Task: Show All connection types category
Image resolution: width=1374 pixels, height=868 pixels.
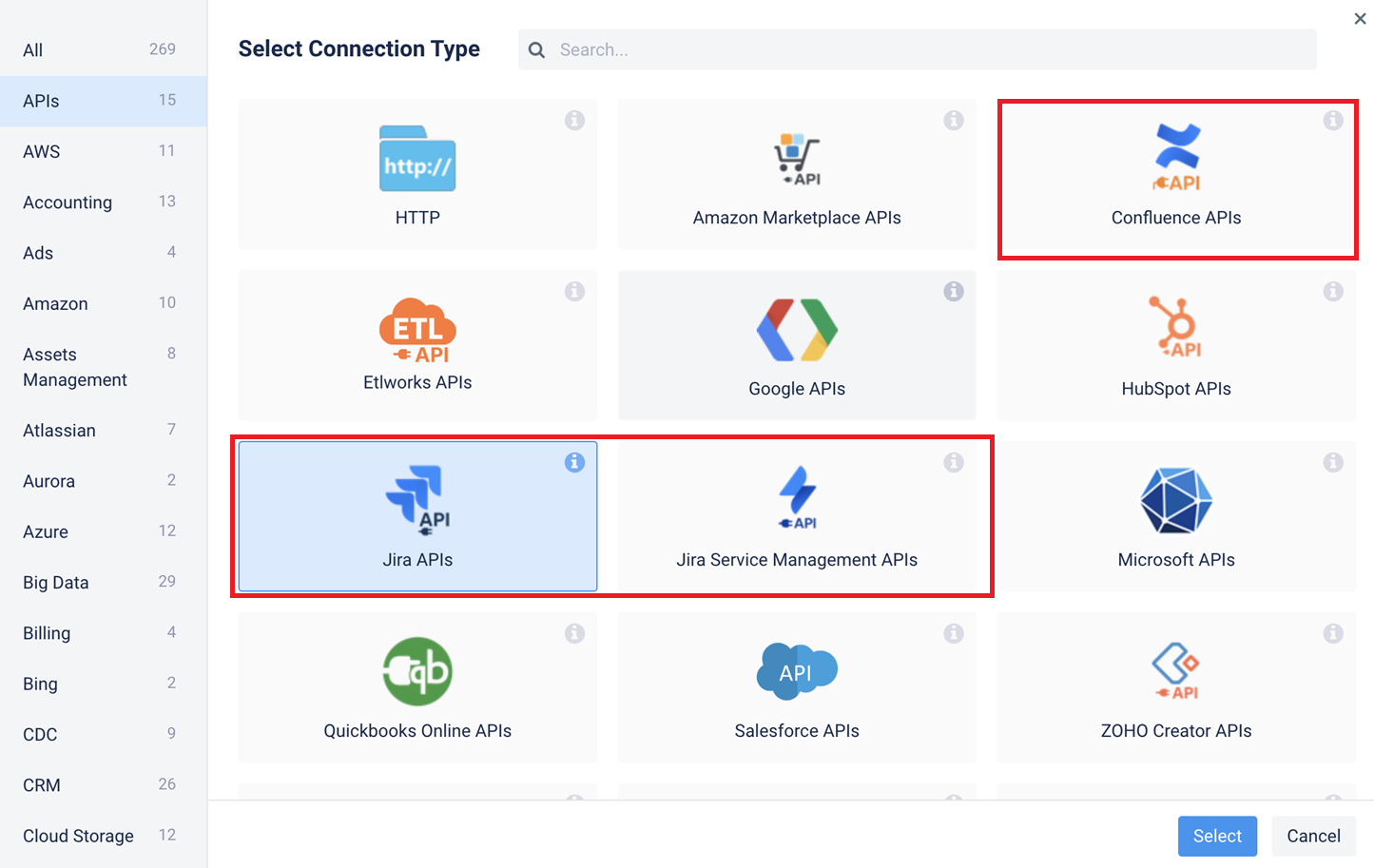Action: click(103, 50)
